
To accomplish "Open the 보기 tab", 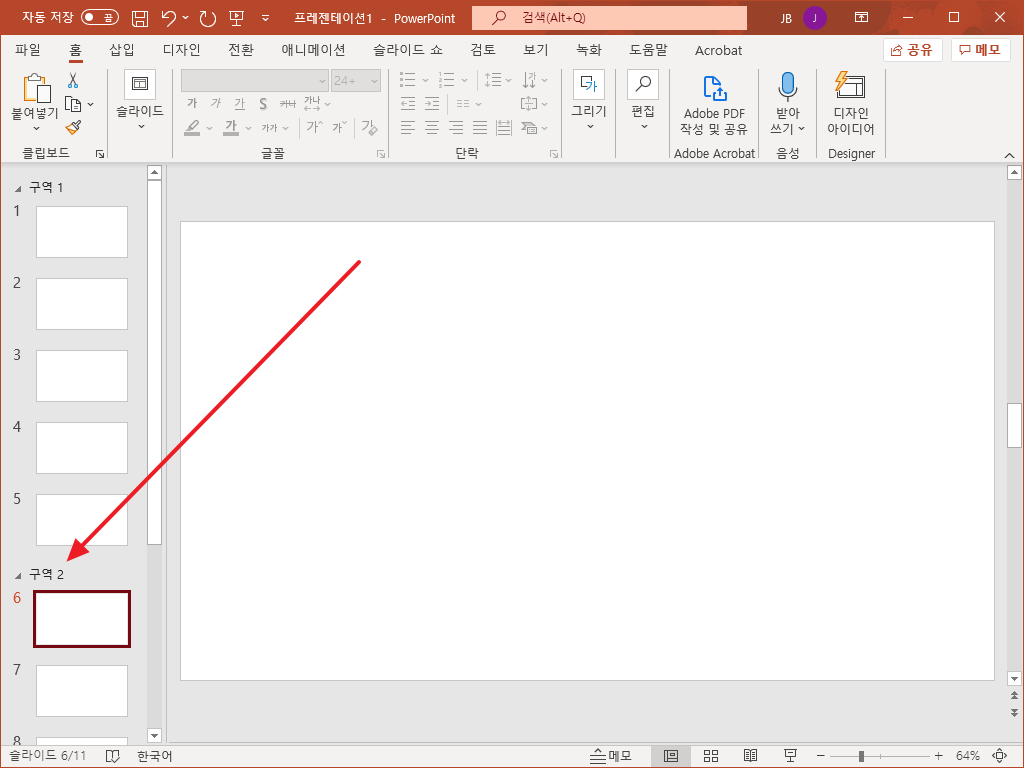I will 536,50.
